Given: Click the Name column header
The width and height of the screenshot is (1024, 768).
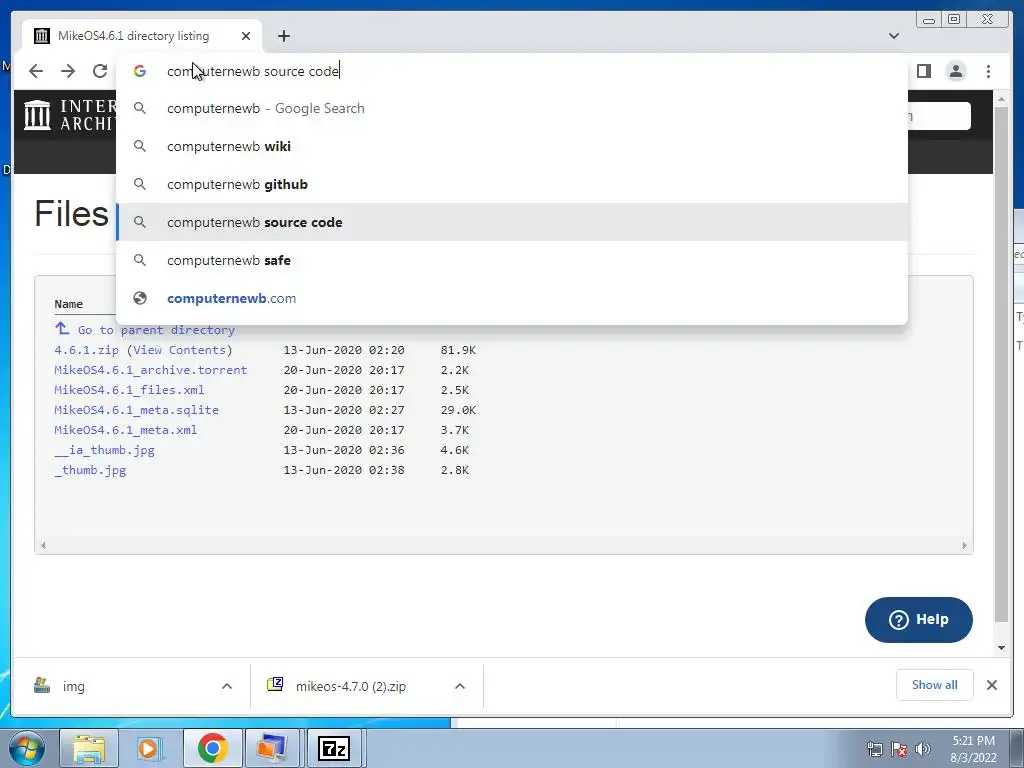Looking at the screenshot, I should 69,304.
